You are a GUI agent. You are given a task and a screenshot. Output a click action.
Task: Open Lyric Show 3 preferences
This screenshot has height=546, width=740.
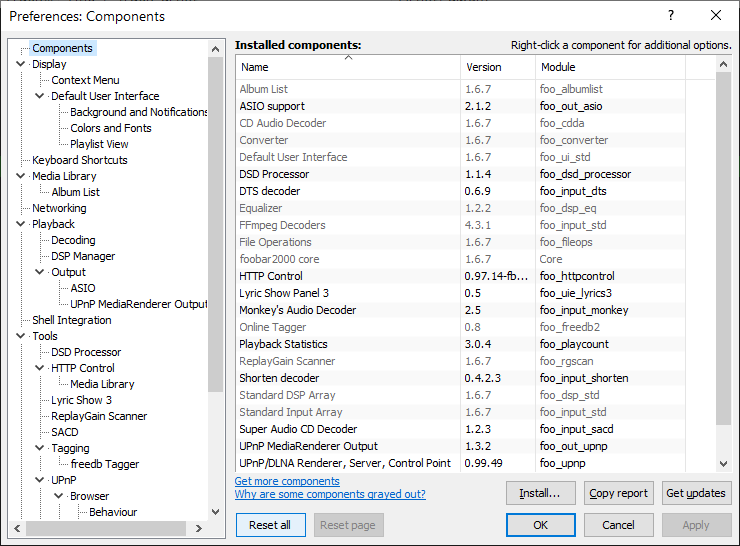click(x=82, y=400)
